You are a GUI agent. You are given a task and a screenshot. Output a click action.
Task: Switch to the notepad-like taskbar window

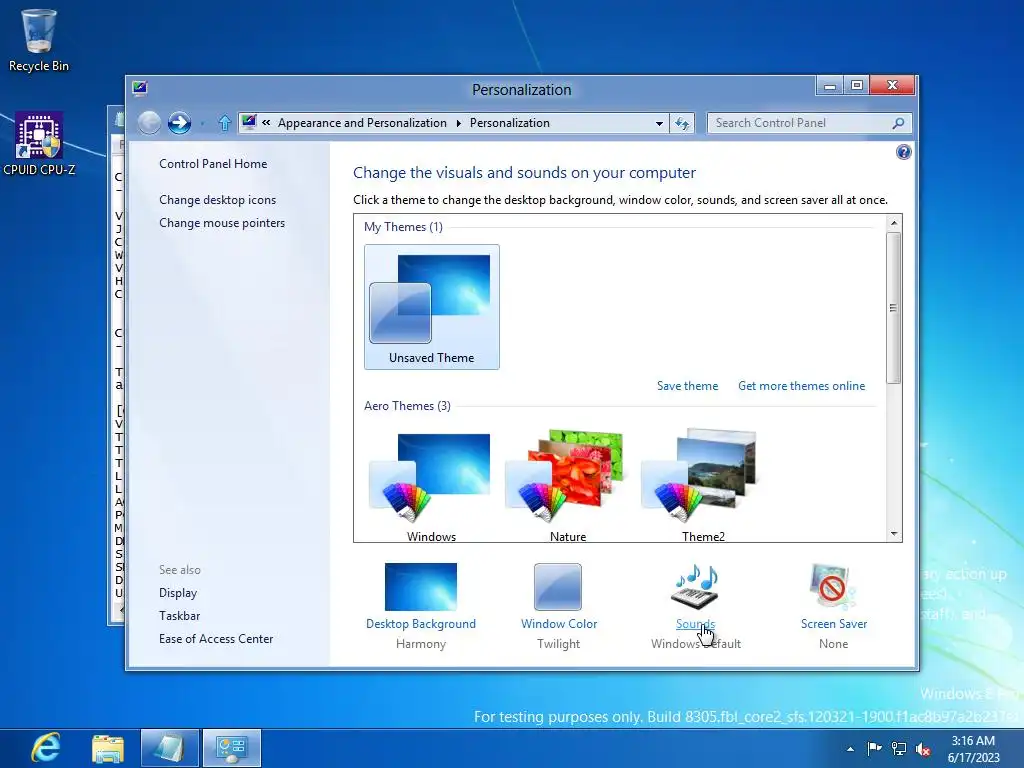click(169, 748)
